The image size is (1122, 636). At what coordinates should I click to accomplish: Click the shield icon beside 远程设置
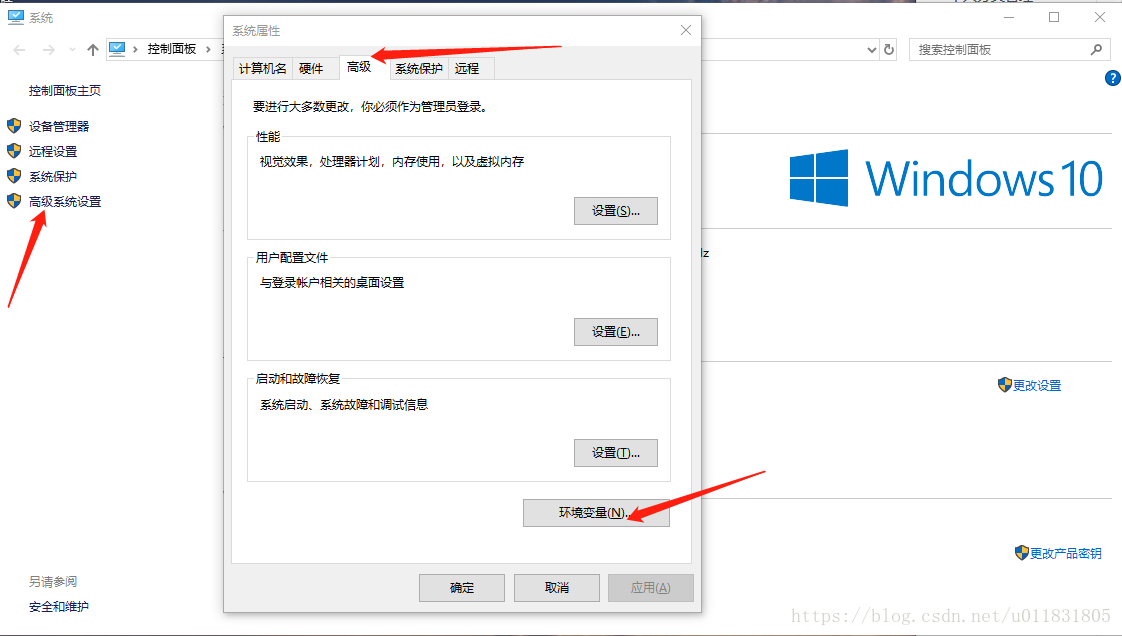click(x=14, y=151)
